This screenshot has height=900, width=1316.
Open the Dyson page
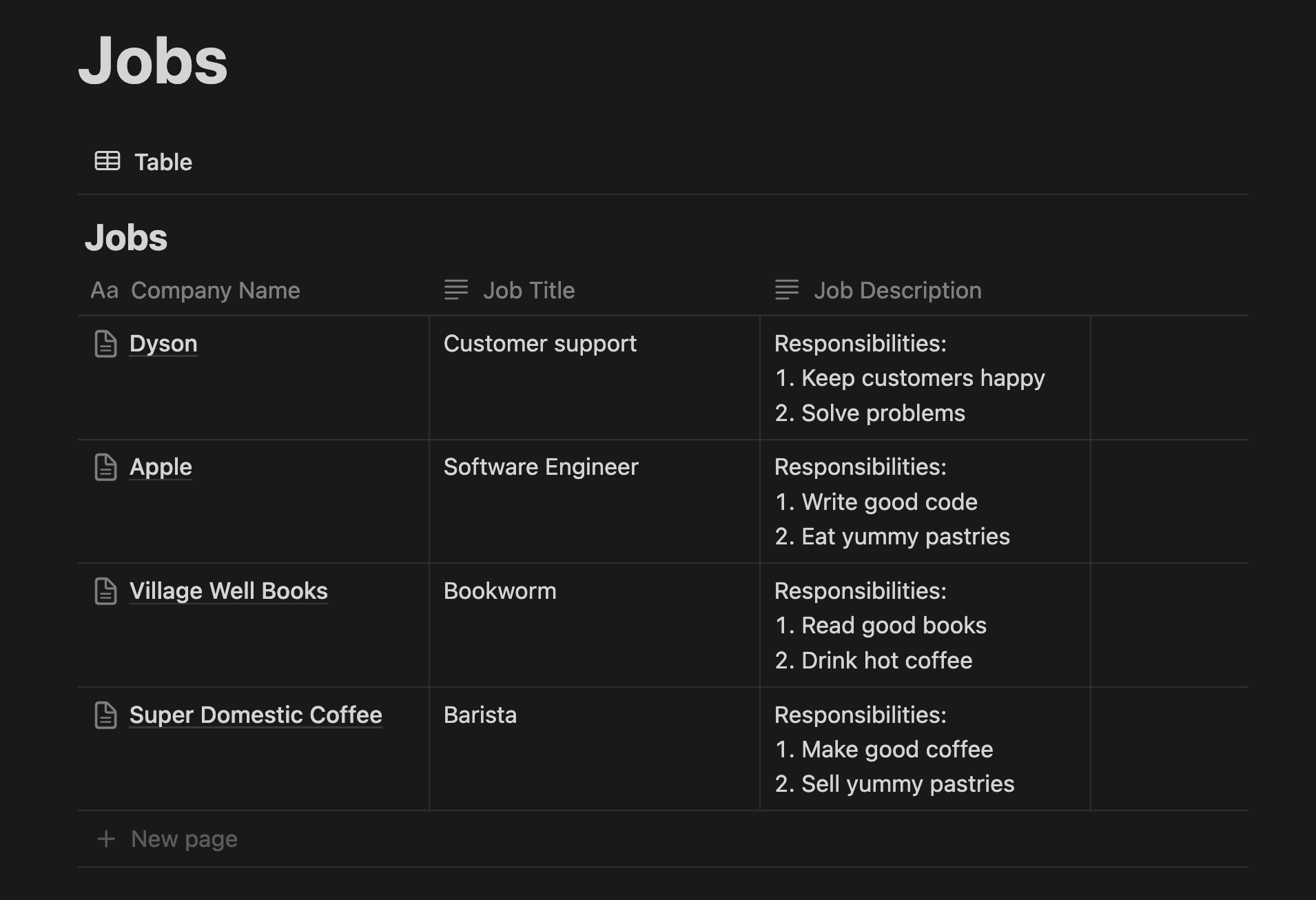pyautogui.click(x=163, y=344)
